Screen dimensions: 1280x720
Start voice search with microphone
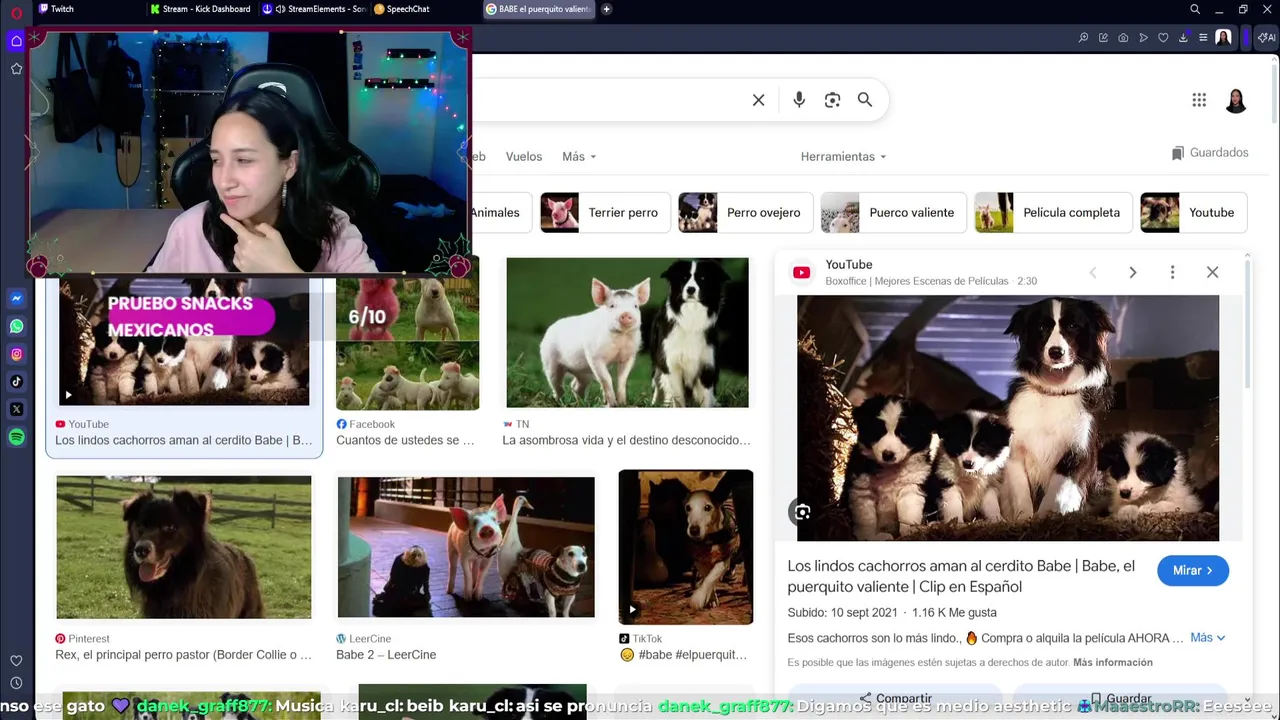pos(799,100)
